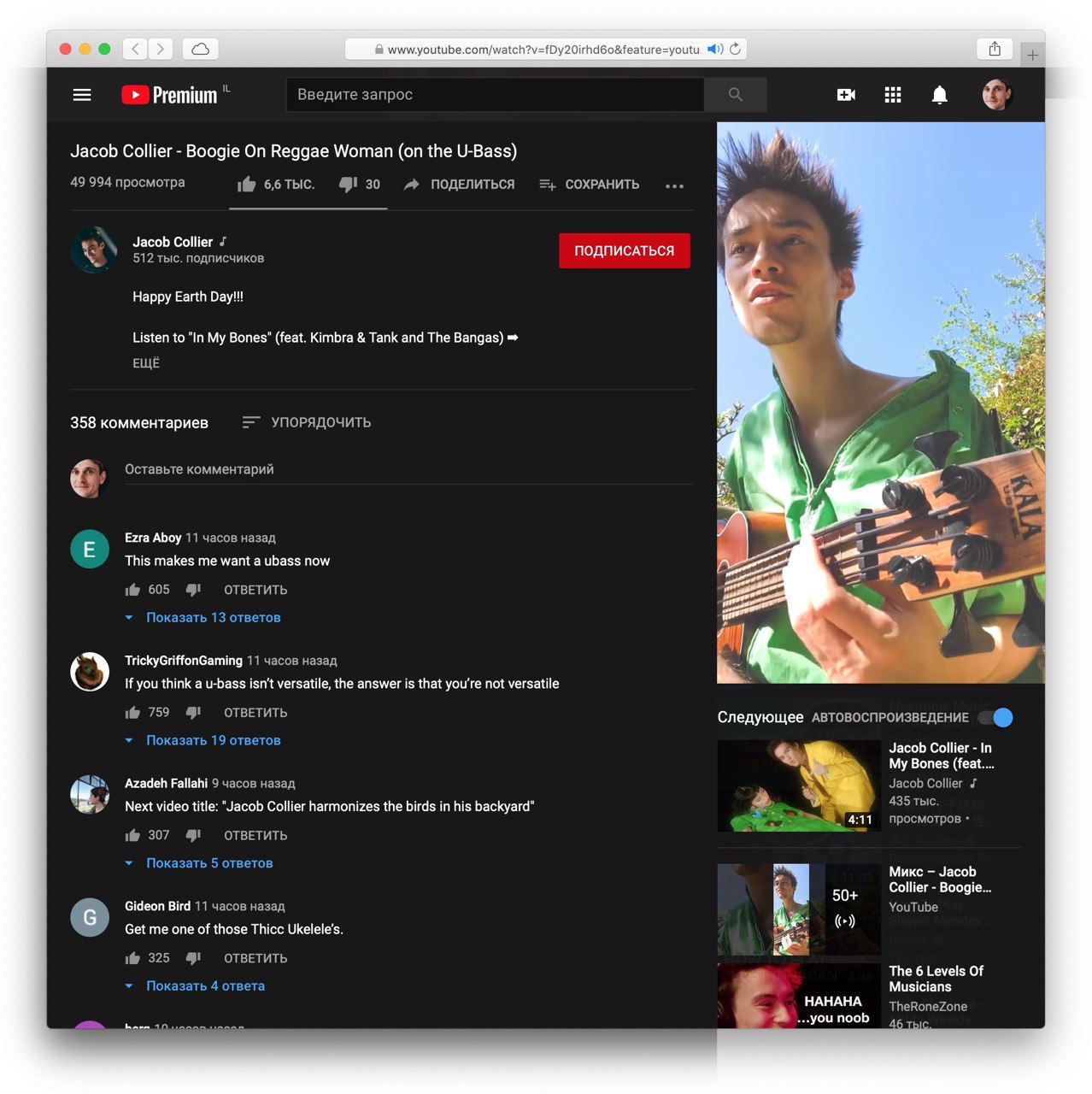Click Ezra Aboy's green E avatar

click(90, 550)
